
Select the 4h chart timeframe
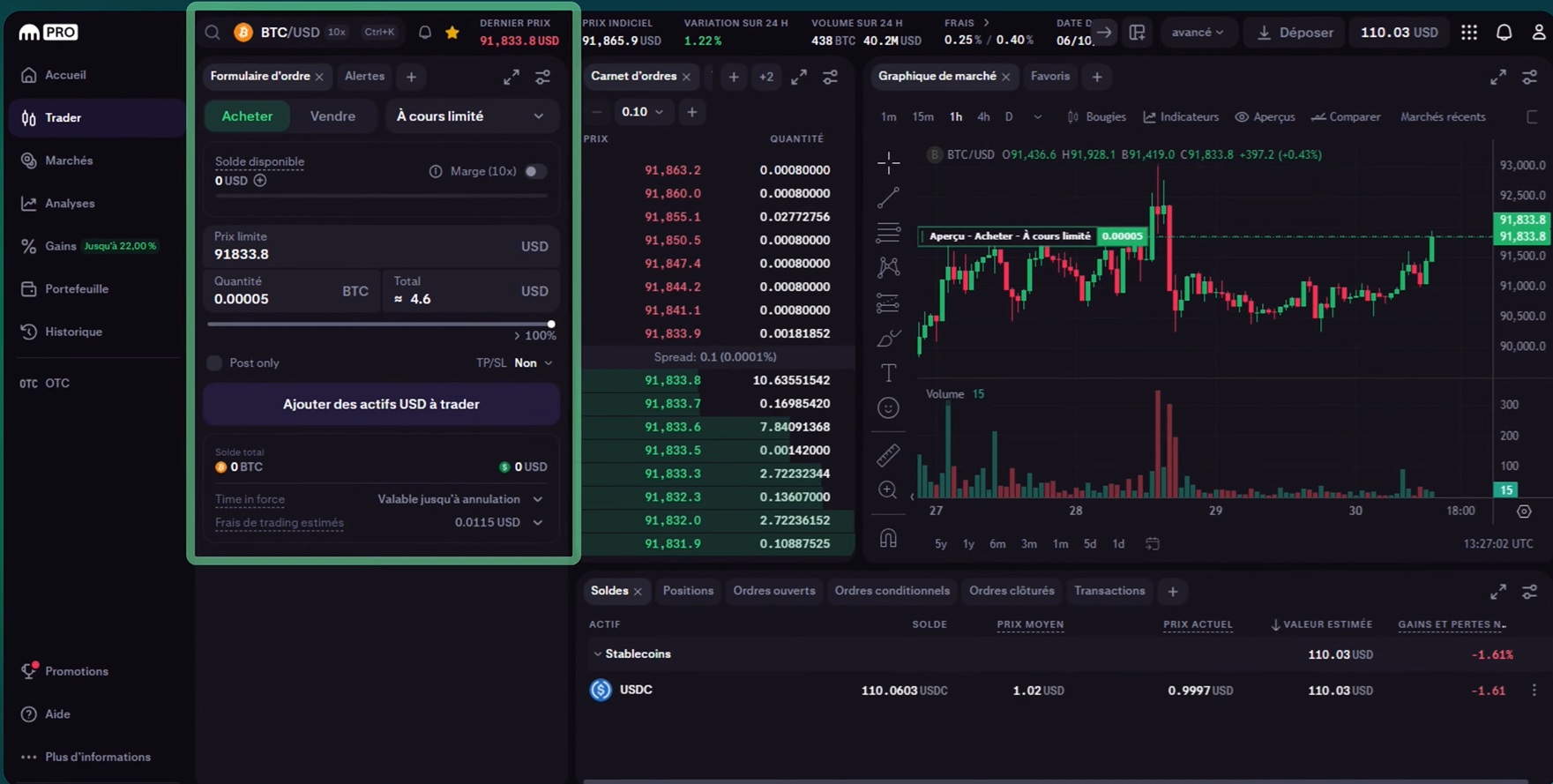click(983, 117)
